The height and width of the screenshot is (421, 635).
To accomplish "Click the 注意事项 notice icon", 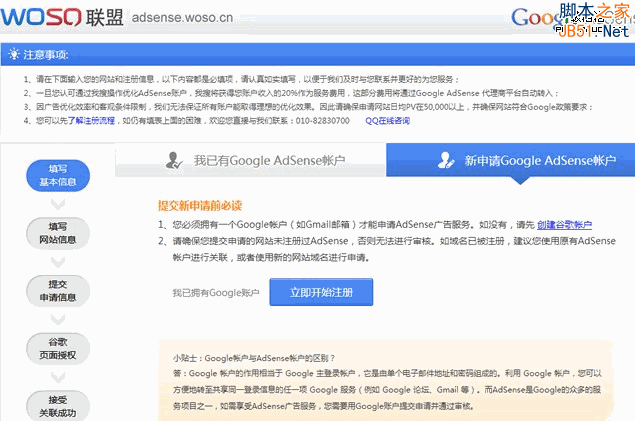I will click(11, 53).
